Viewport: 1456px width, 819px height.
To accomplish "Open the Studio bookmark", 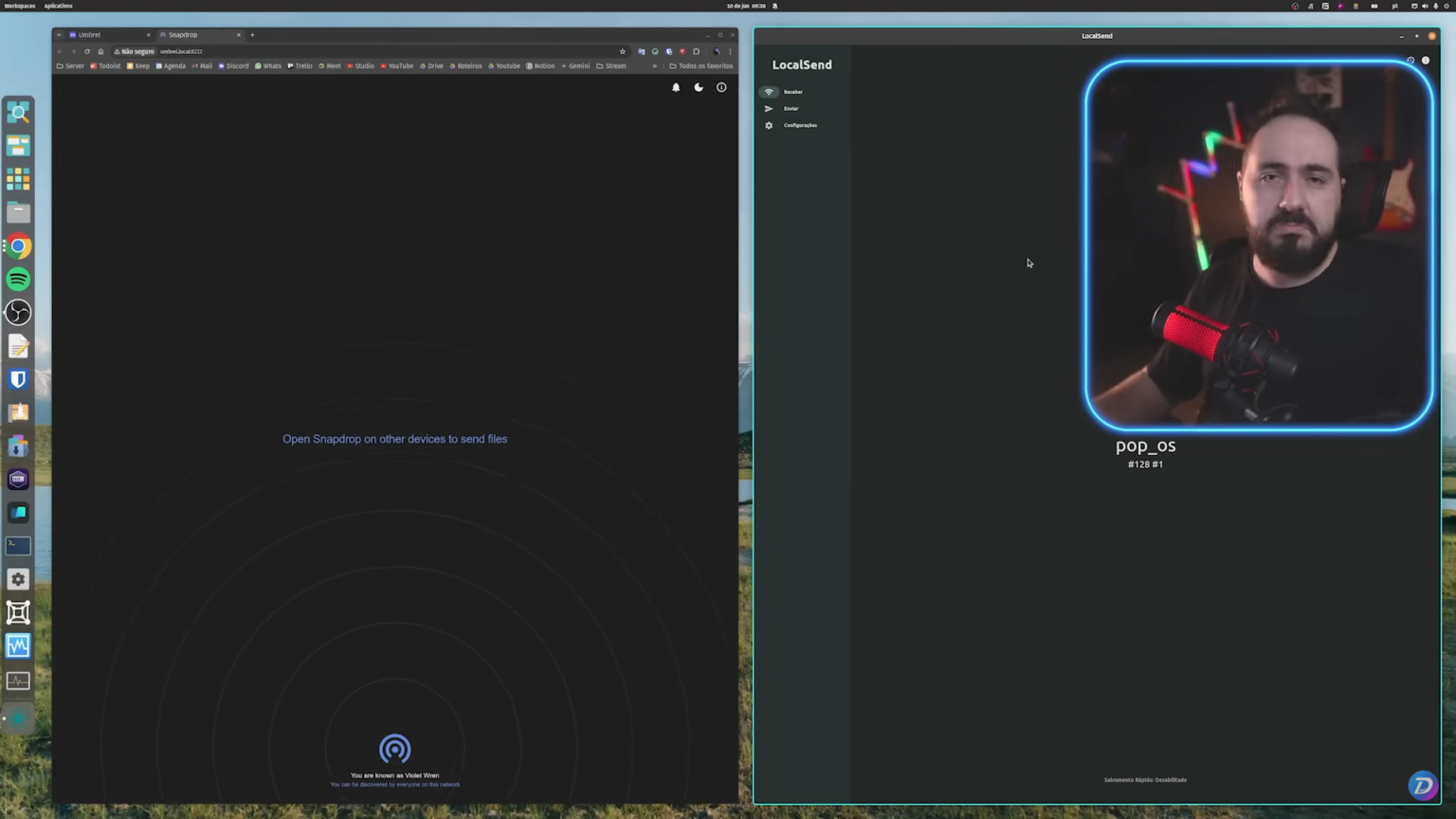I will (360, 66).
